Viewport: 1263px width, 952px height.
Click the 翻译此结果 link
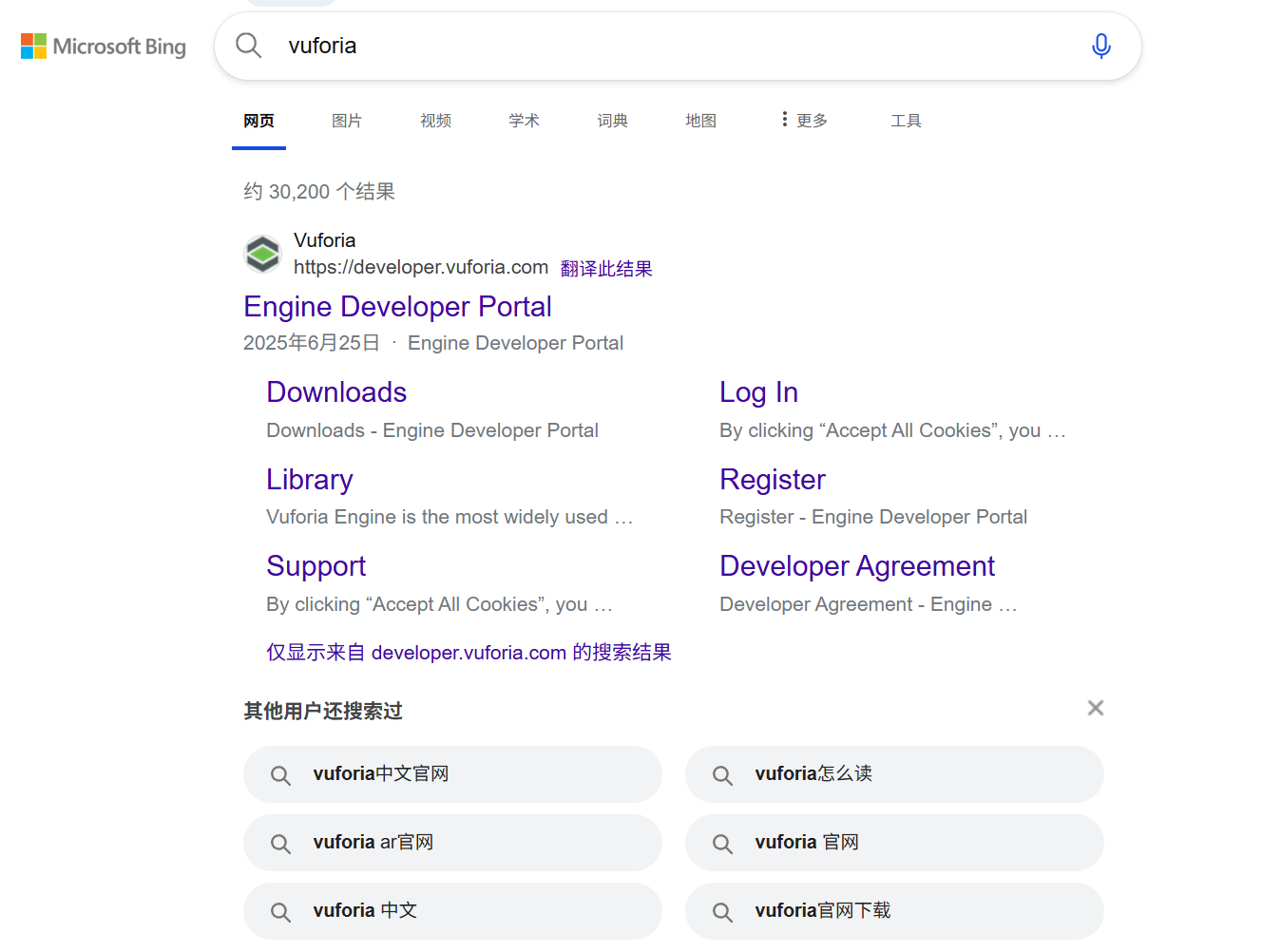point(606,269)
